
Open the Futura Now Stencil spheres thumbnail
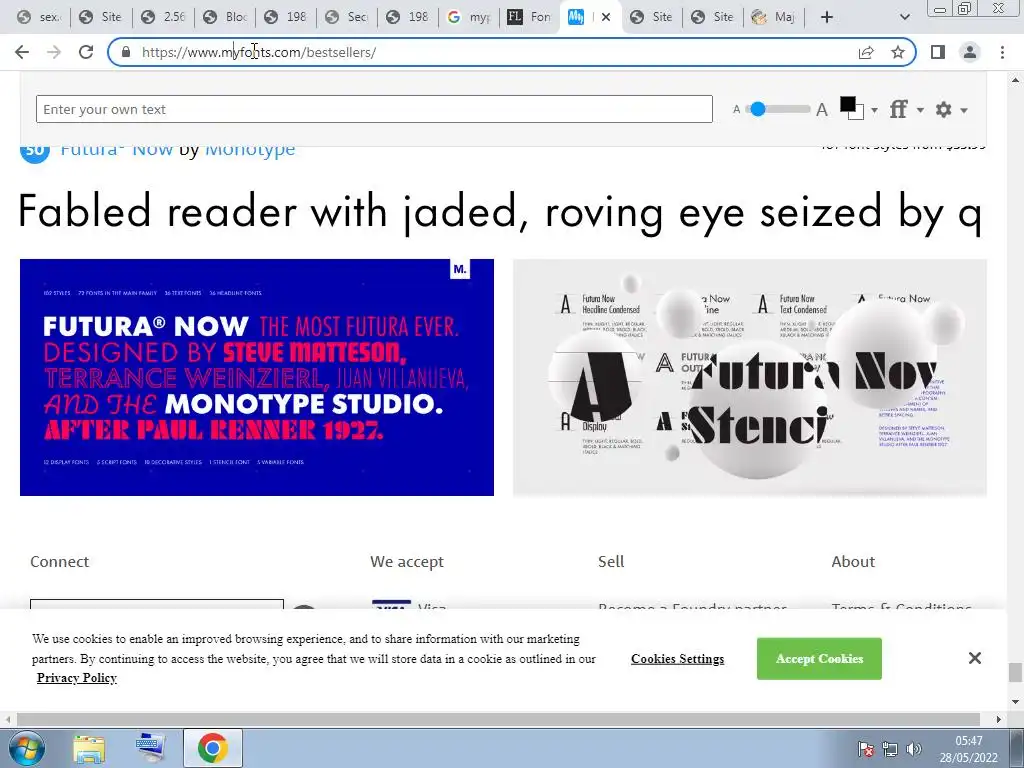click(750, 377)
